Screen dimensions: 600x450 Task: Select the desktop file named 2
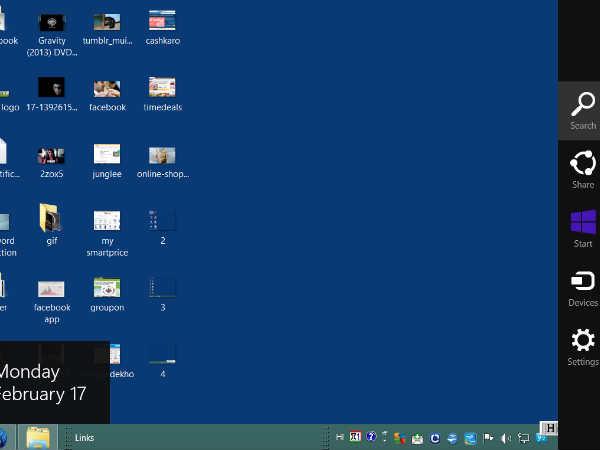(162, 227)
